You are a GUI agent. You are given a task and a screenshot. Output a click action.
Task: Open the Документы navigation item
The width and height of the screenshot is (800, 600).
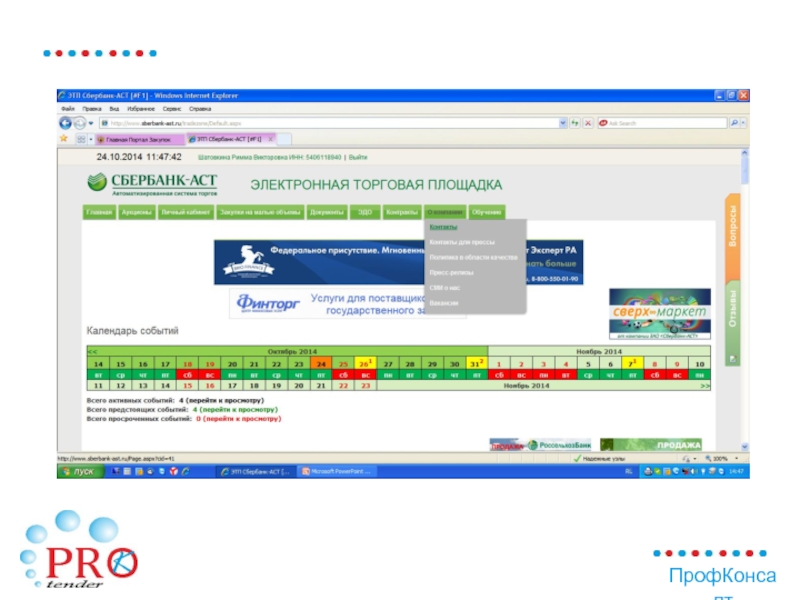[x=327, y=212]
